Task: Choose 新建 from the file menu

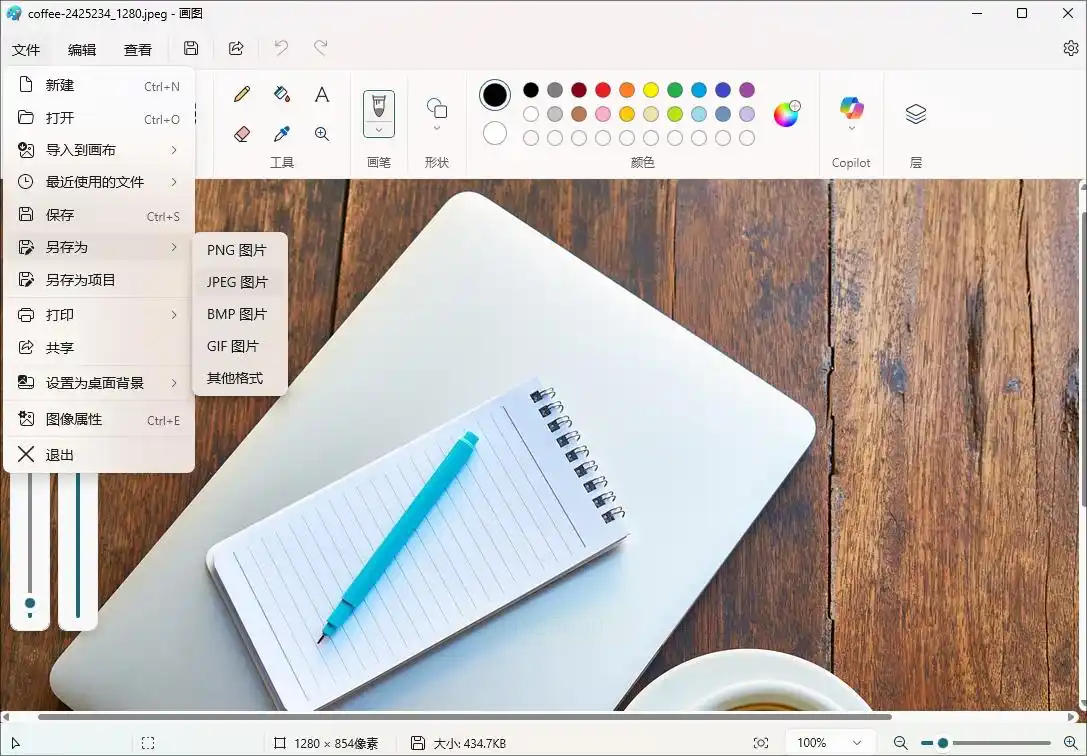Action: click(x=99, y=85)
